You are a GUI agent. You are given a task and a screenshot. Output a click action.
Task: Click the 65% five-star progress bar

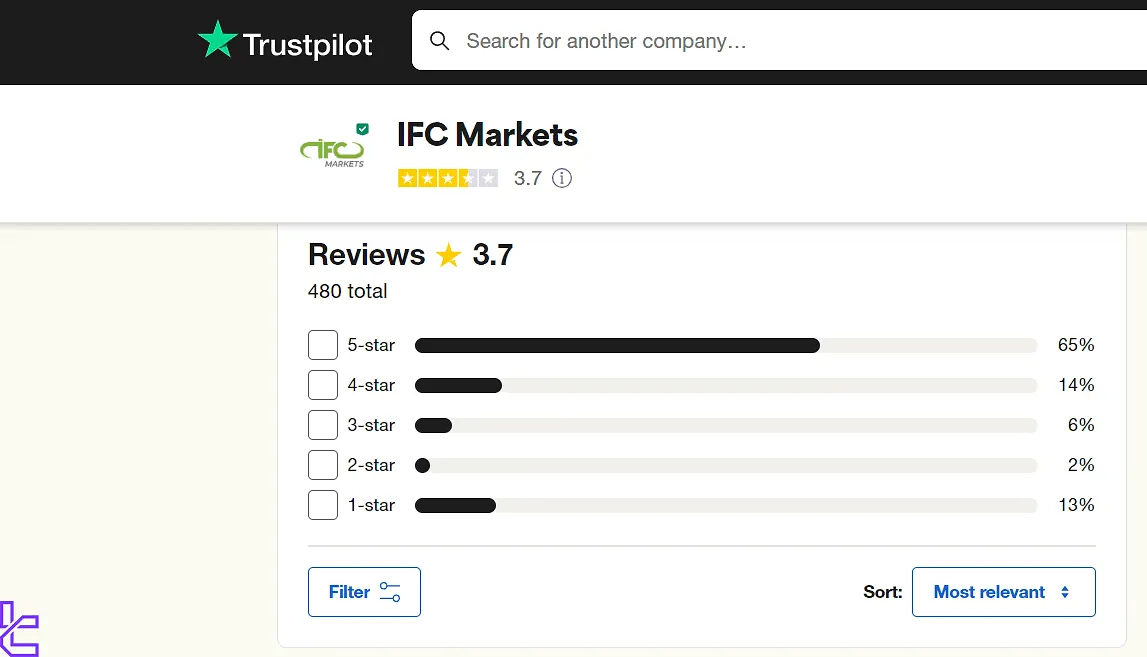tap(617, 345)
